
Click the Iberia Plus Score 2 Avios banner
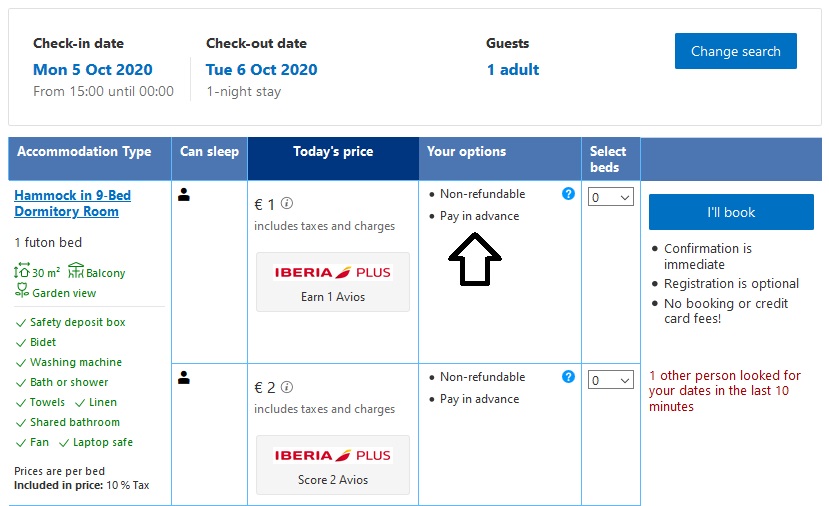[333, 465]
